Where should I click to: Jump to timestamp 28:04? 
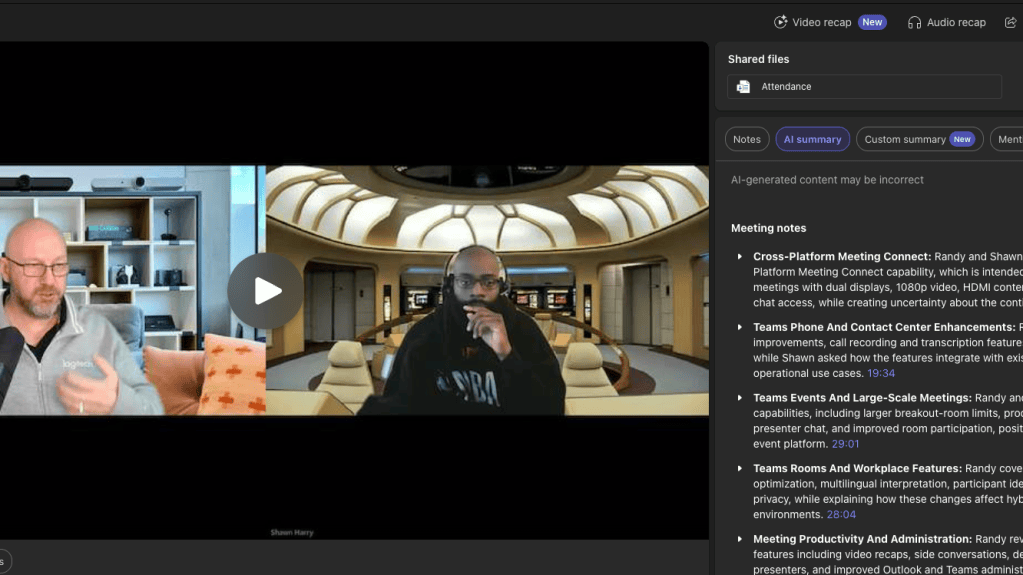click(x=841, y=514)
